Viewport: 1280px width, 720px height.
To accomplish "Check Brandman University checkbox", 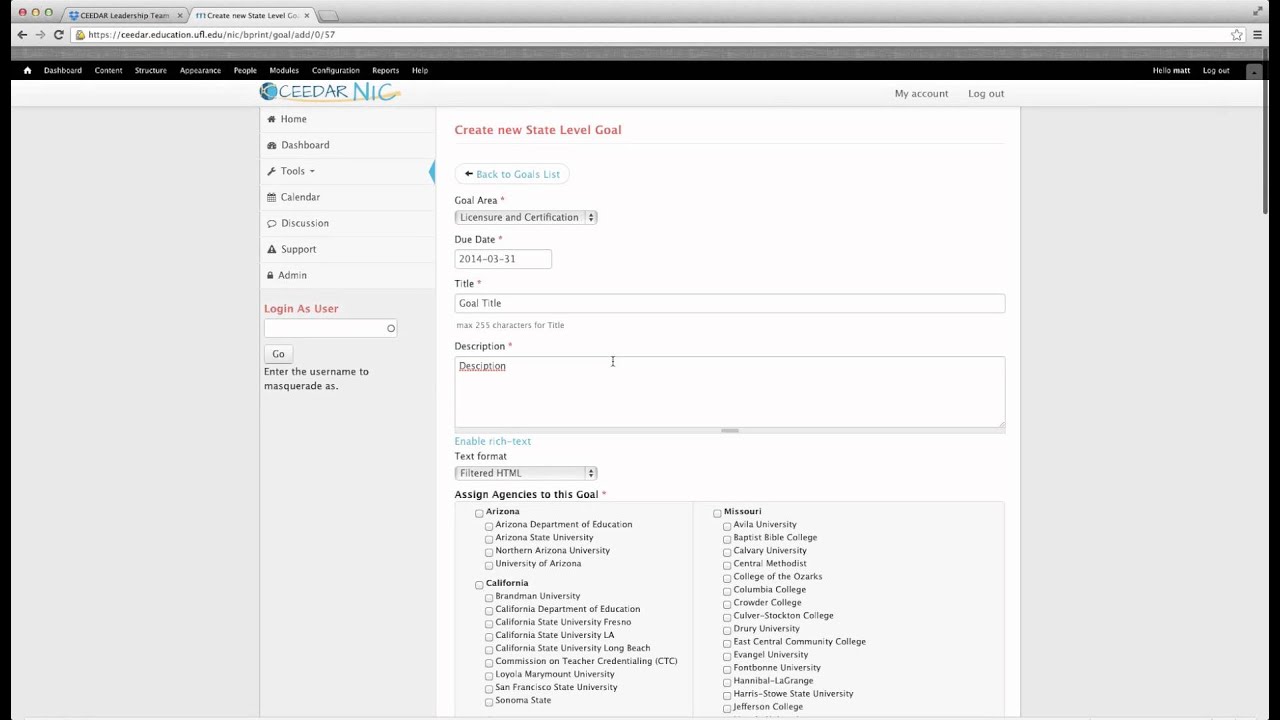I will (x=489, y=598).
